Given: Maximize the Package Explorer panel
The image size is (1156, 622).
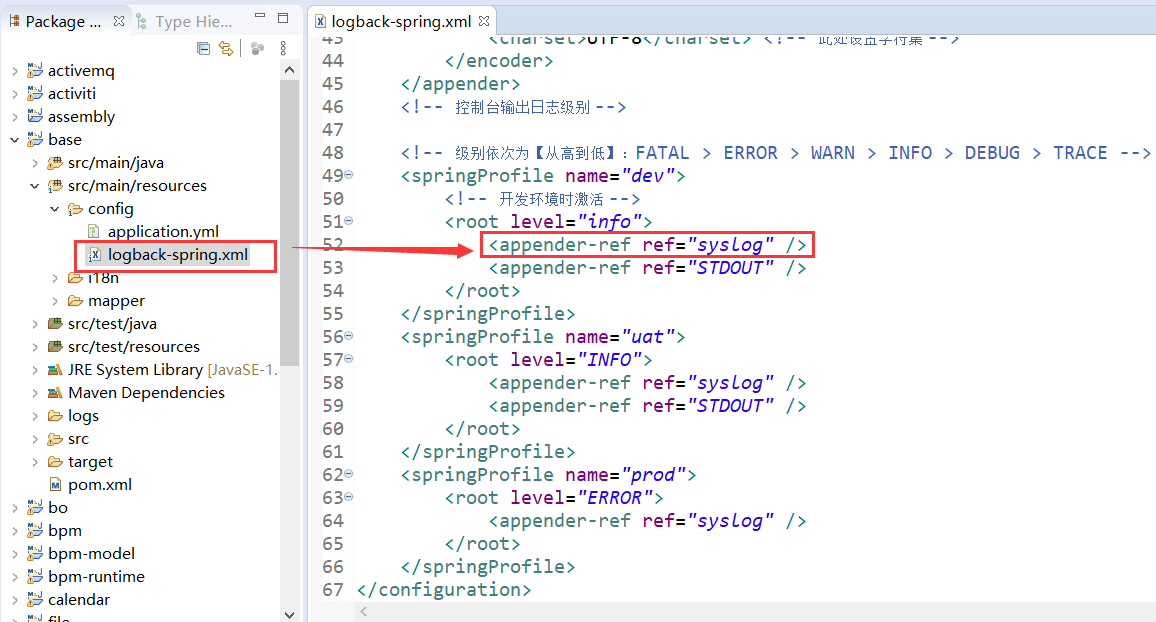Looking at the screenshot, I should pyautogui.click(x=283, y=18).
